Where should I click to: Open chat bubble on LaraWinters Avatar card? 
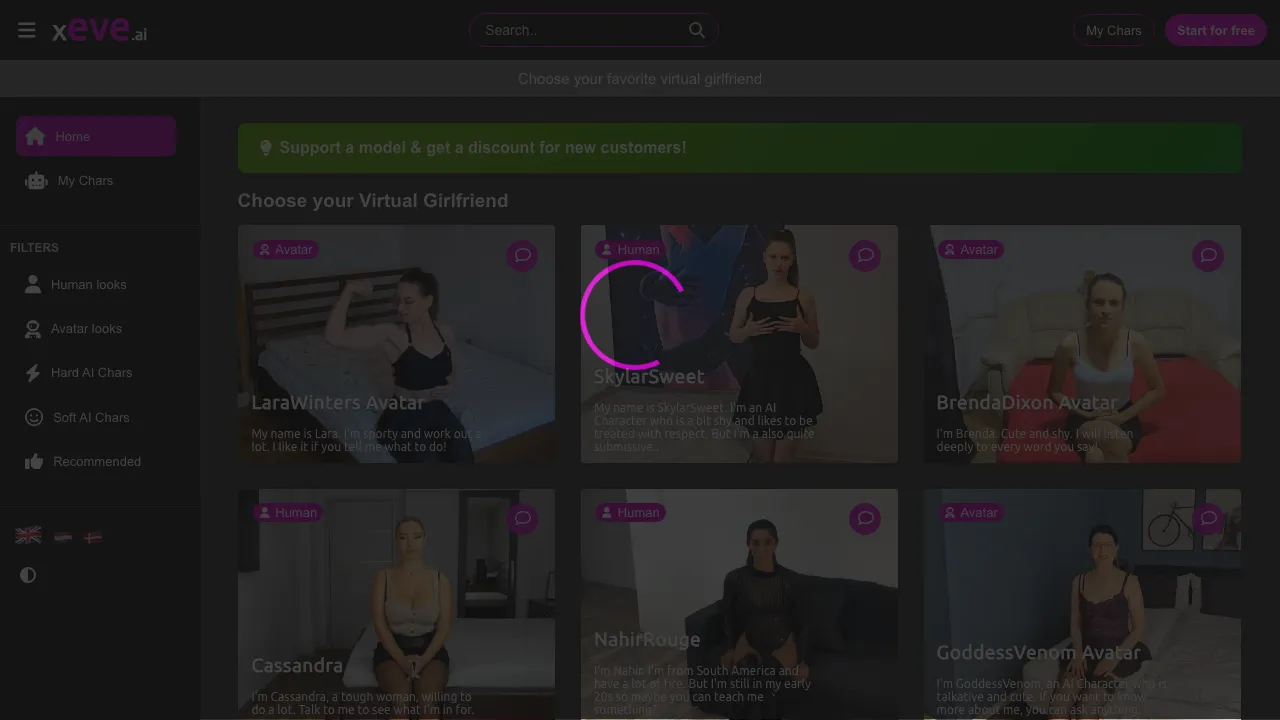[x=522, y=255]
